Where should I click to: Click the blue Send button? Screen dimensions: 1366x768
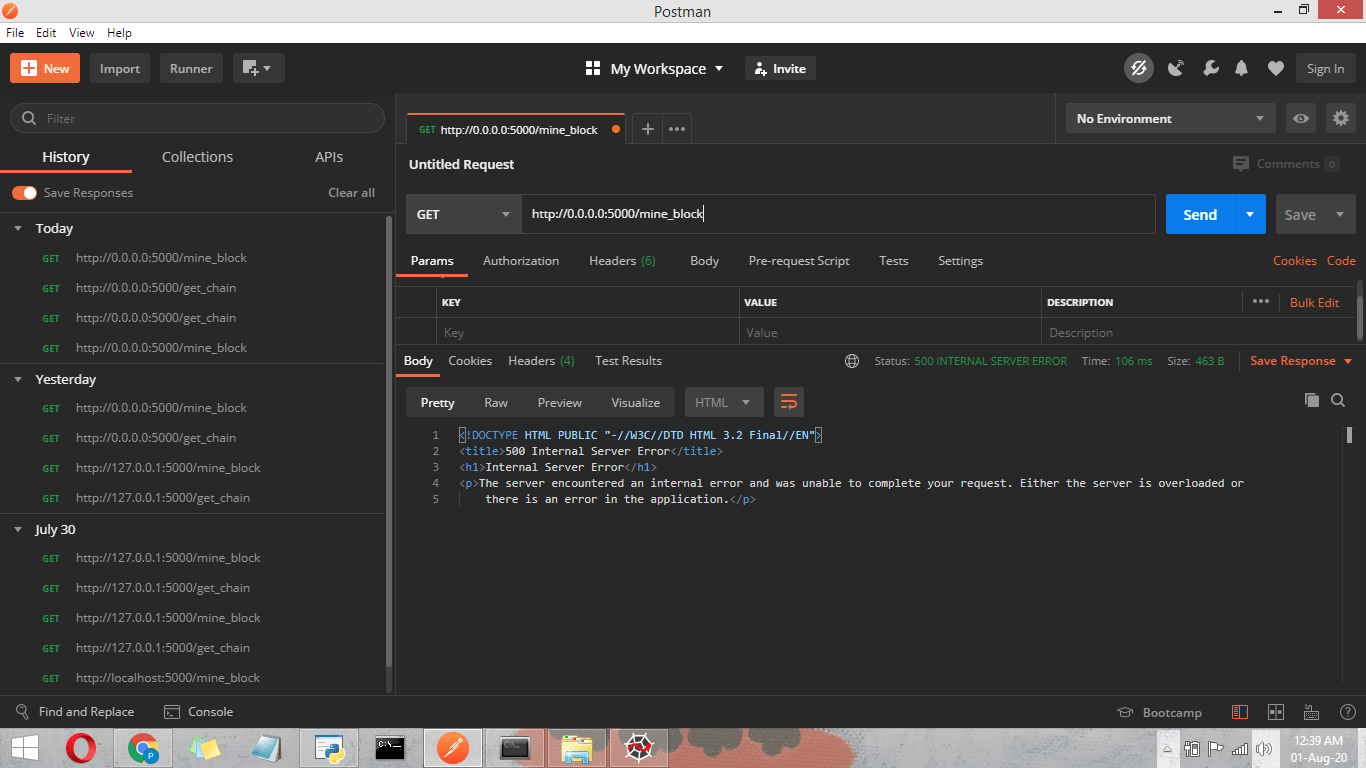coord(1200,214)
